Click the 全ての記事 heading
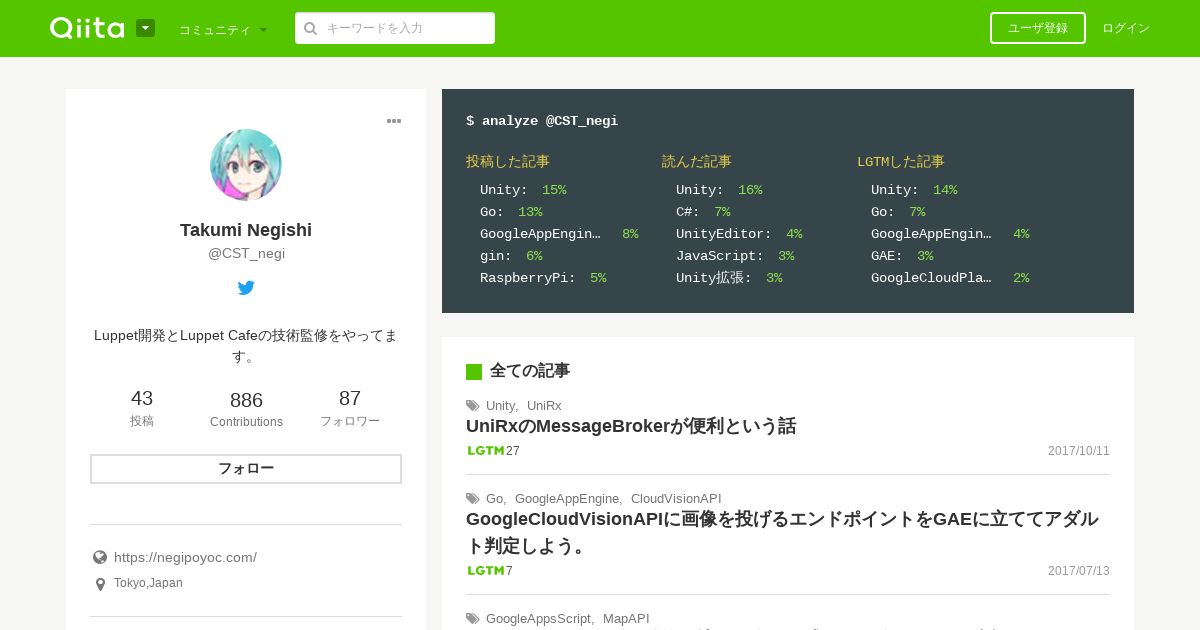The width and height of the screenshot is (1200, 630). pos(530,370)
